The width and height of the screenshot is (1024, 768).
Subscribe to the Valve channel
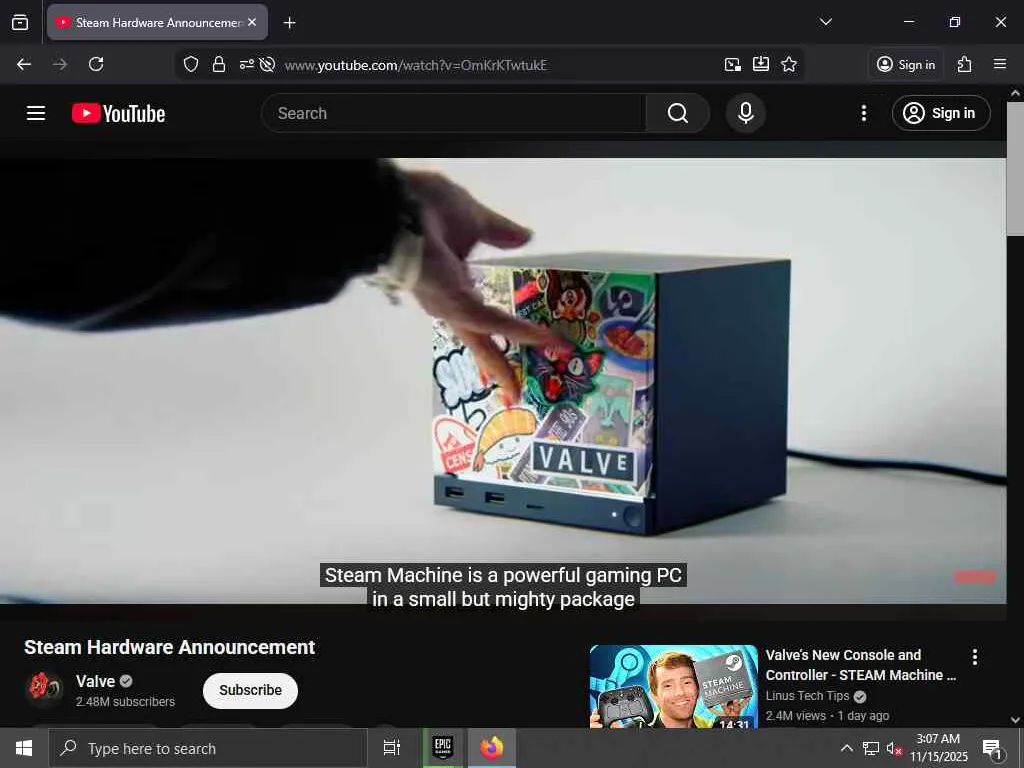click(250, 690)
